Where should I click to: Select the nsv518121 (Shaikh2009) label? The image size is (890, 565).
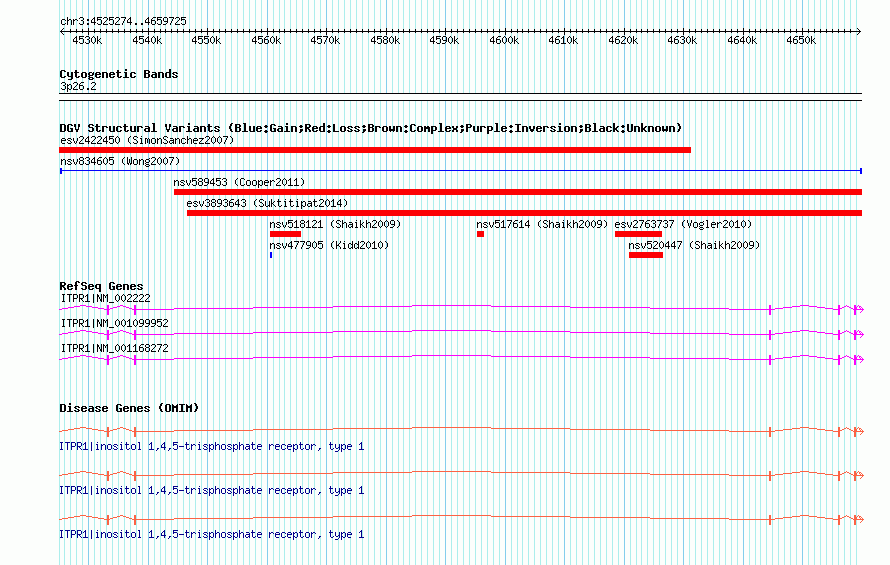335,224
